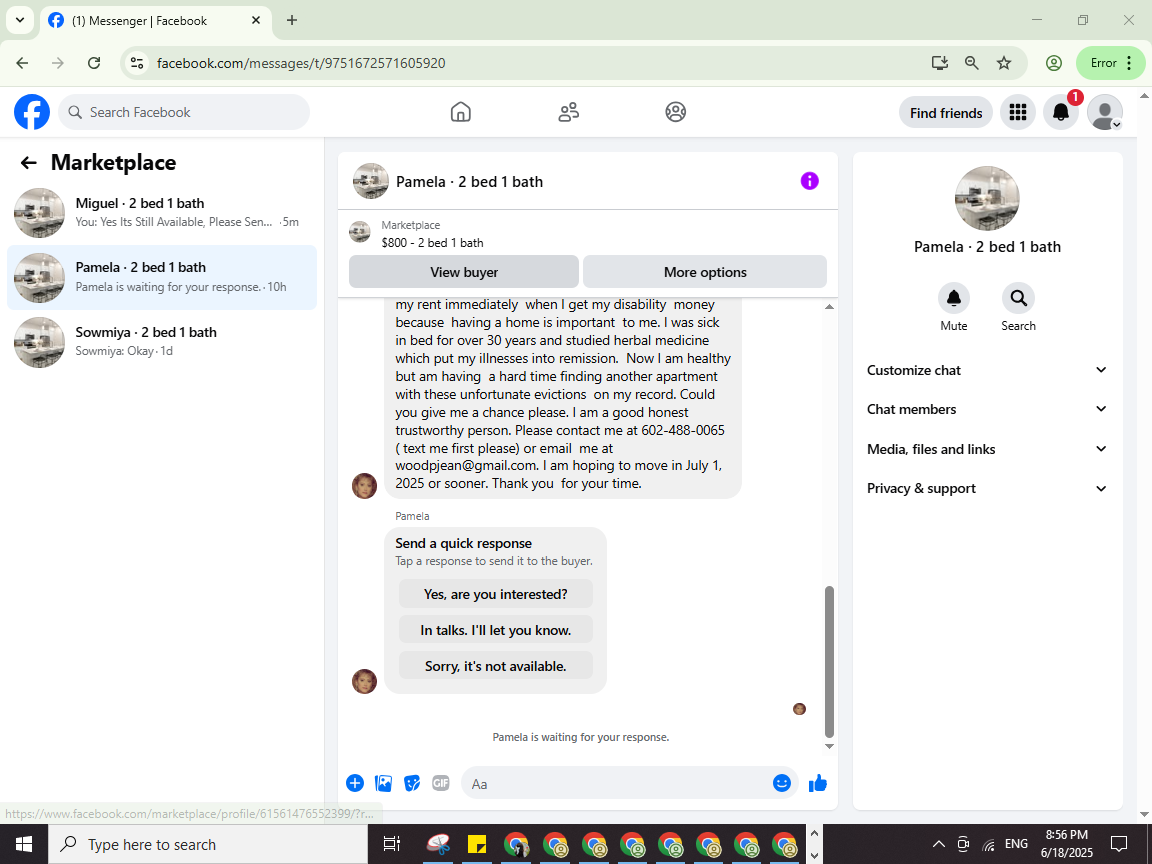Click the browser address bar URL

click(x=300, y=63)
